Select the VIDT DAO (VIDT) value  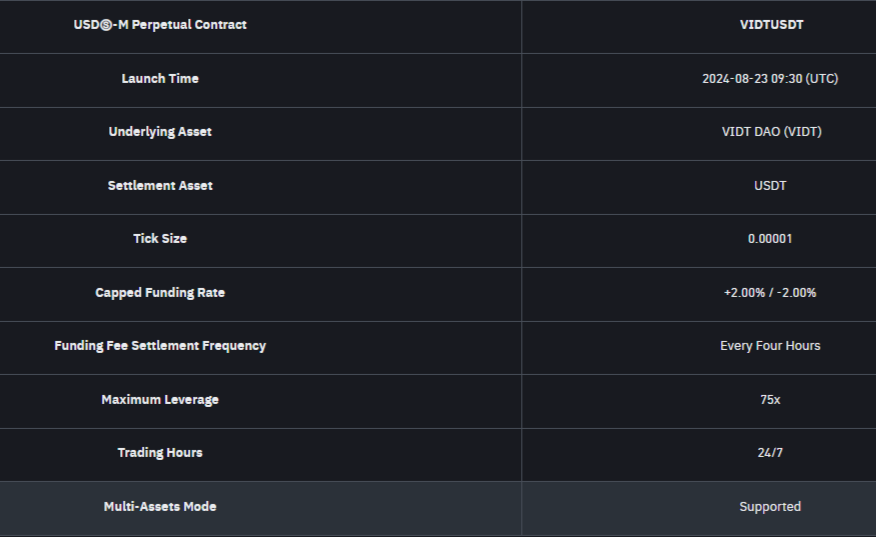click(x=770, y=132)
